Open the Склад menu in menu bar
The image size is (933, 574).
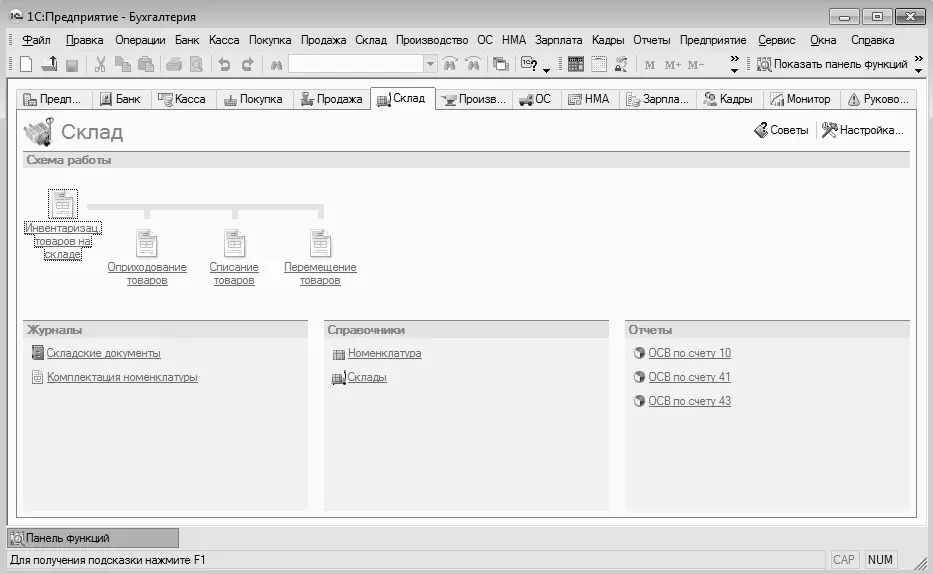pos(370,40)
